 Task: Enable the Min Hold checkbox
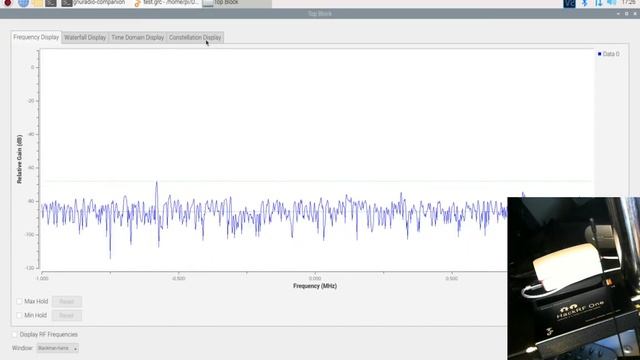click(x=19, y=315)
